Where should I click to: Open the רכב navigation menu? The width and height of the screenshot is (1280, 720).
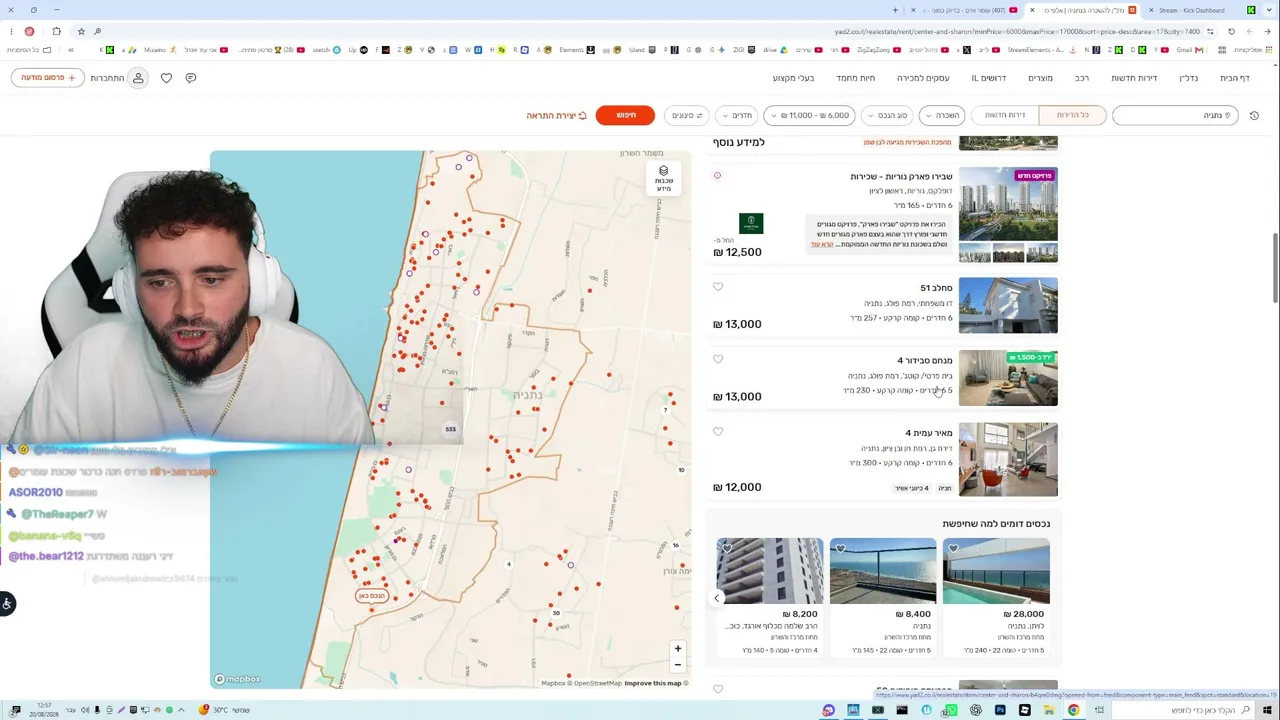click(1082, 78)
